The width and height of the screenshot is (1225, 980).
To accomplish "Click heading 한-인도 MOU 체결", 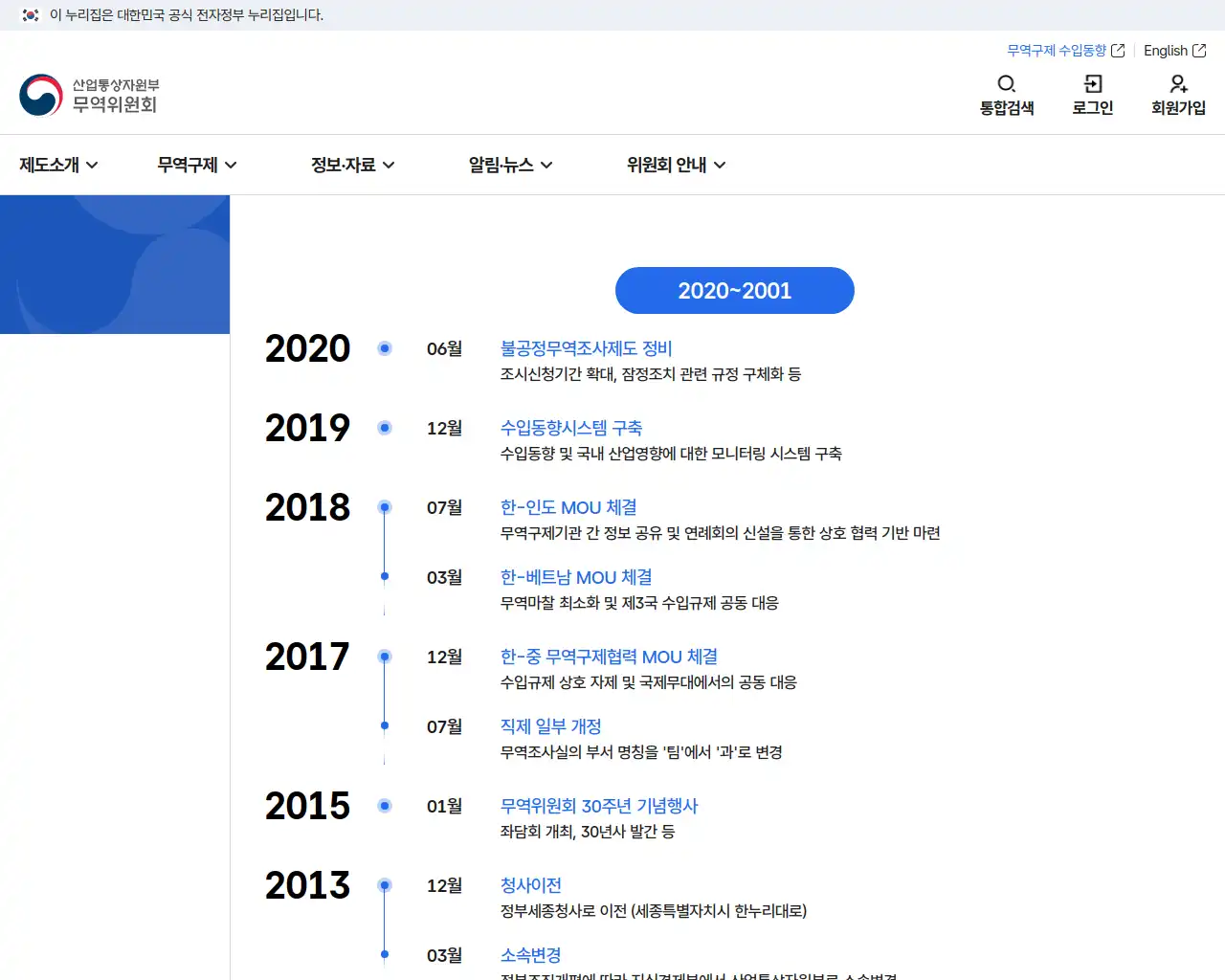I will [x=568, y=507].
